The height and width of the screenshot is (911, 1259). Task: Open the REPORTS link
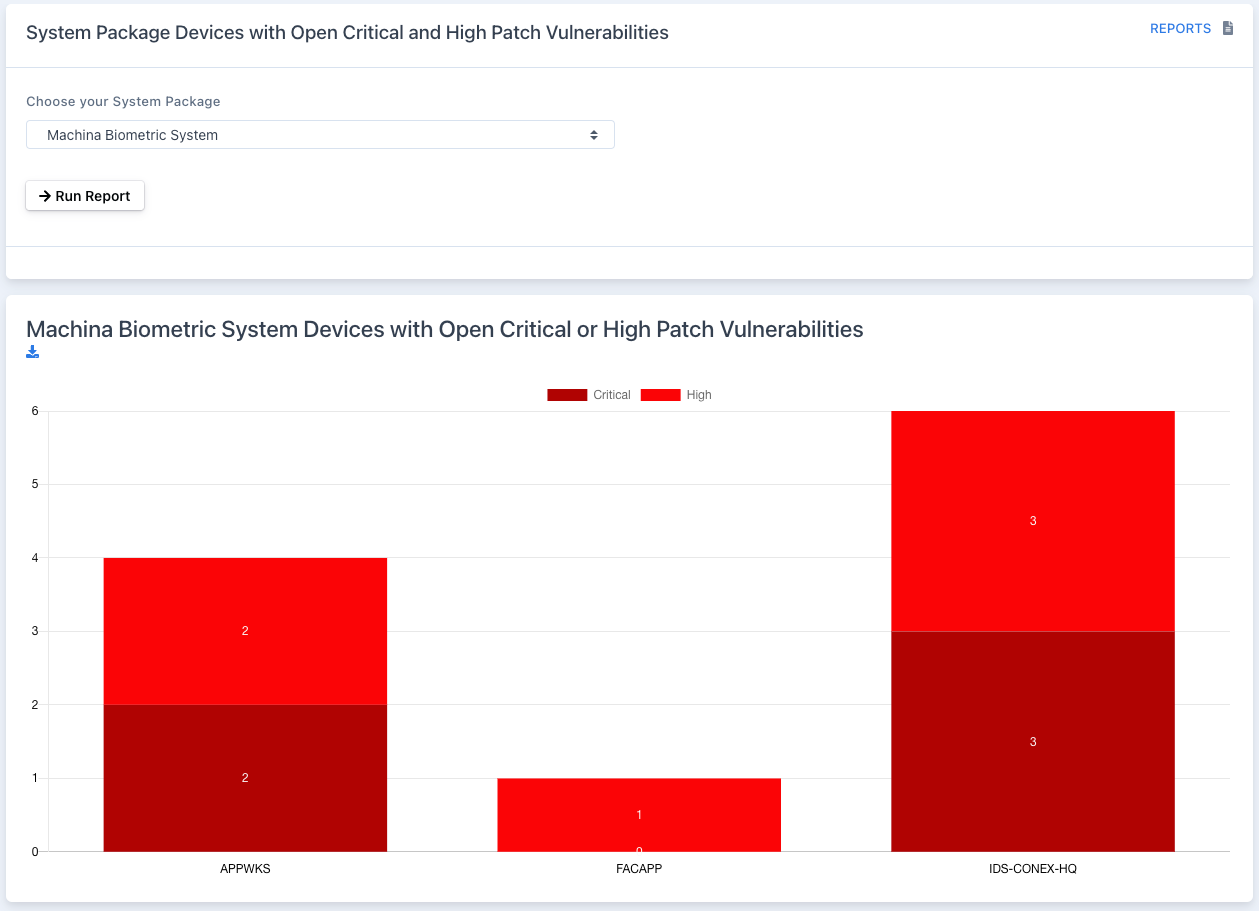pos(1180,29)
